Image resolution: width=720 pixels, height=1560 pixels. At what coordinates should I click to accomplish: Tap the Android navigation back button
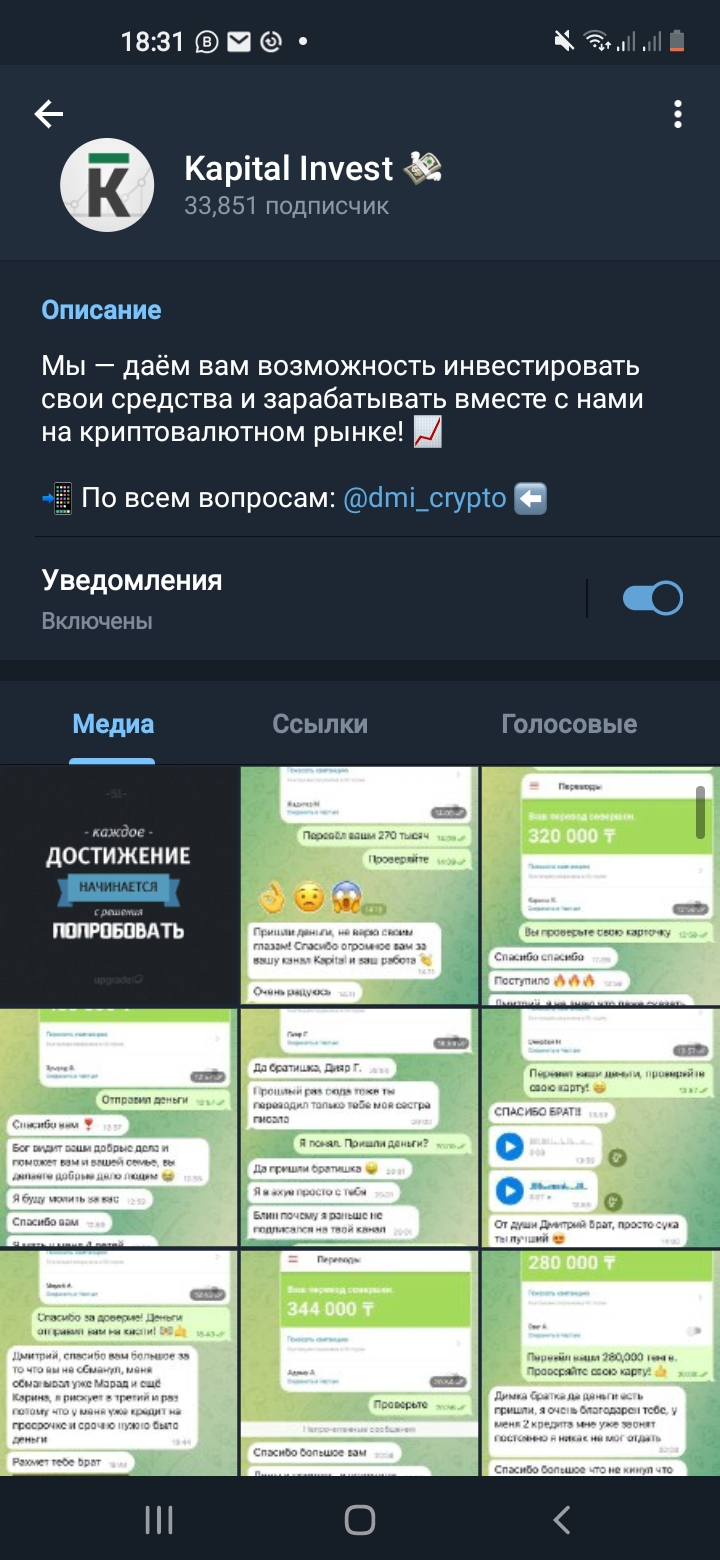pyautogui.click(x=562, y=1520)
